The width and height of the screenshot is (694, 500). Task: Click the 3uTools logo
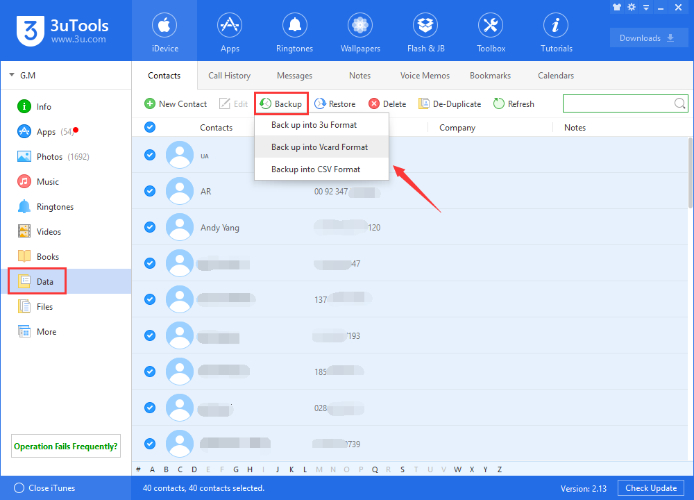[62, 31]
